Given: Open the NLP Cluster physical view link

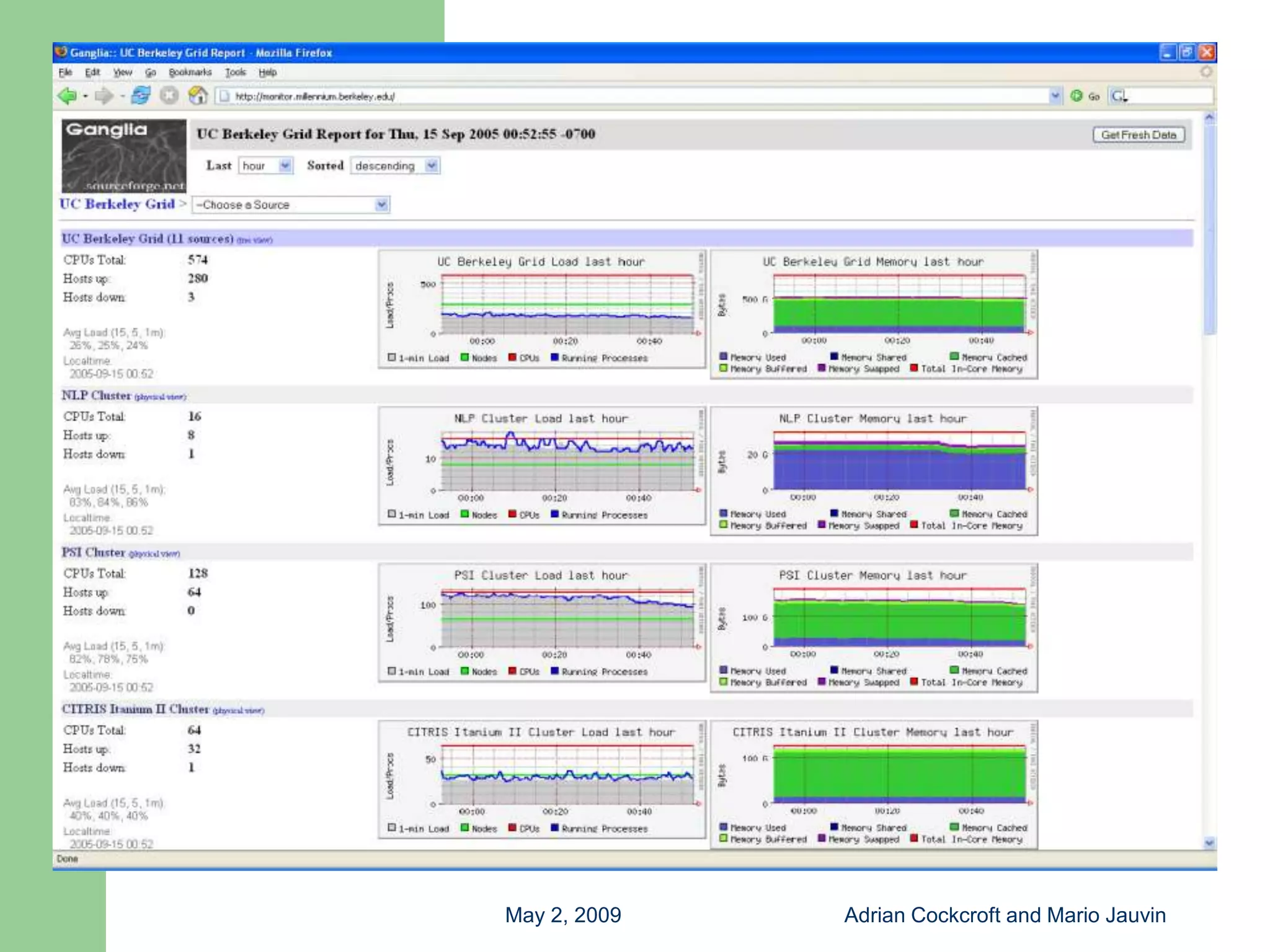Looking at the screenshot, I should click(x=160, y=397).
